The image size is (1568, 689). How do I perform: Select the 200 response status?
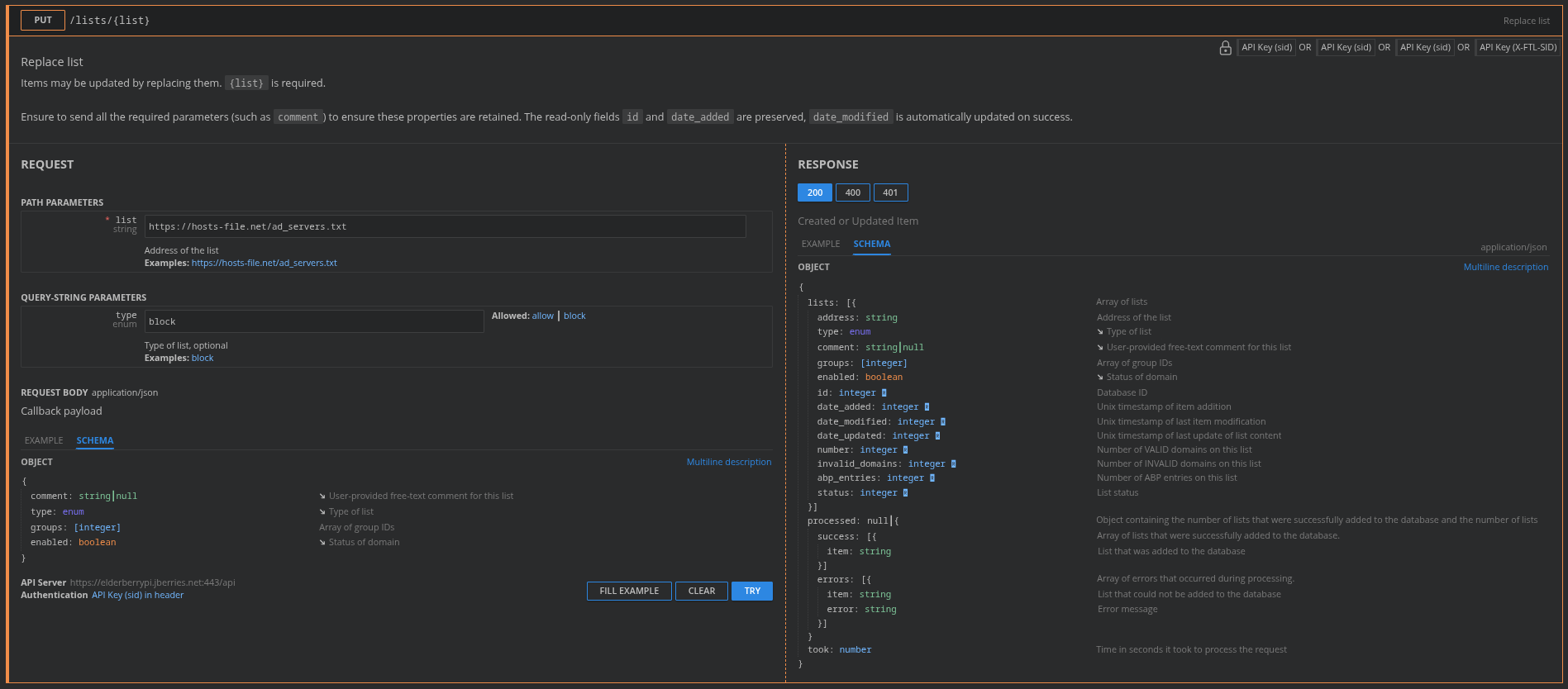[x=814, y=192]
